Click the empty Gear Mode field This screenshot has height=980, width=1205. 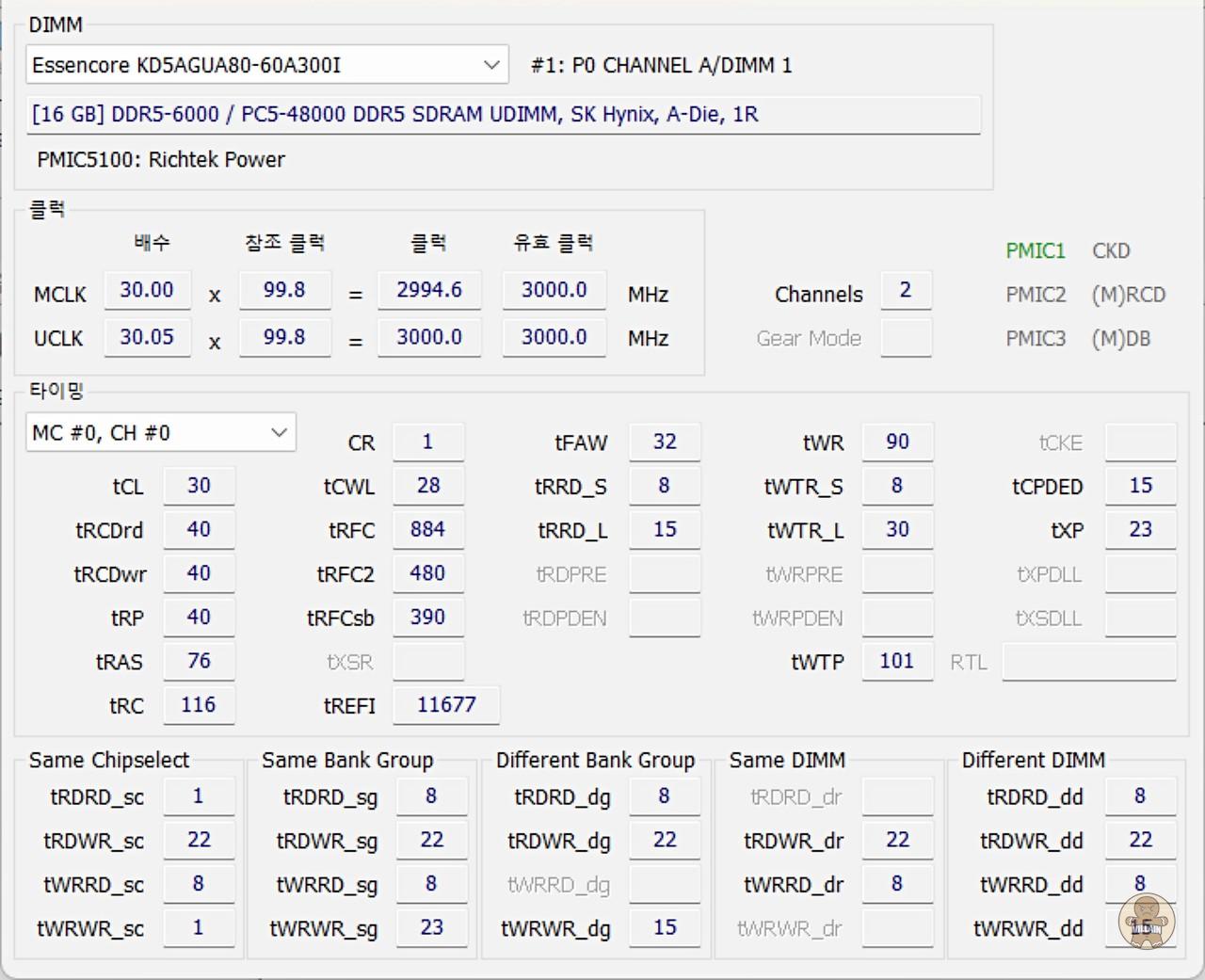click(x=906, y=338)
